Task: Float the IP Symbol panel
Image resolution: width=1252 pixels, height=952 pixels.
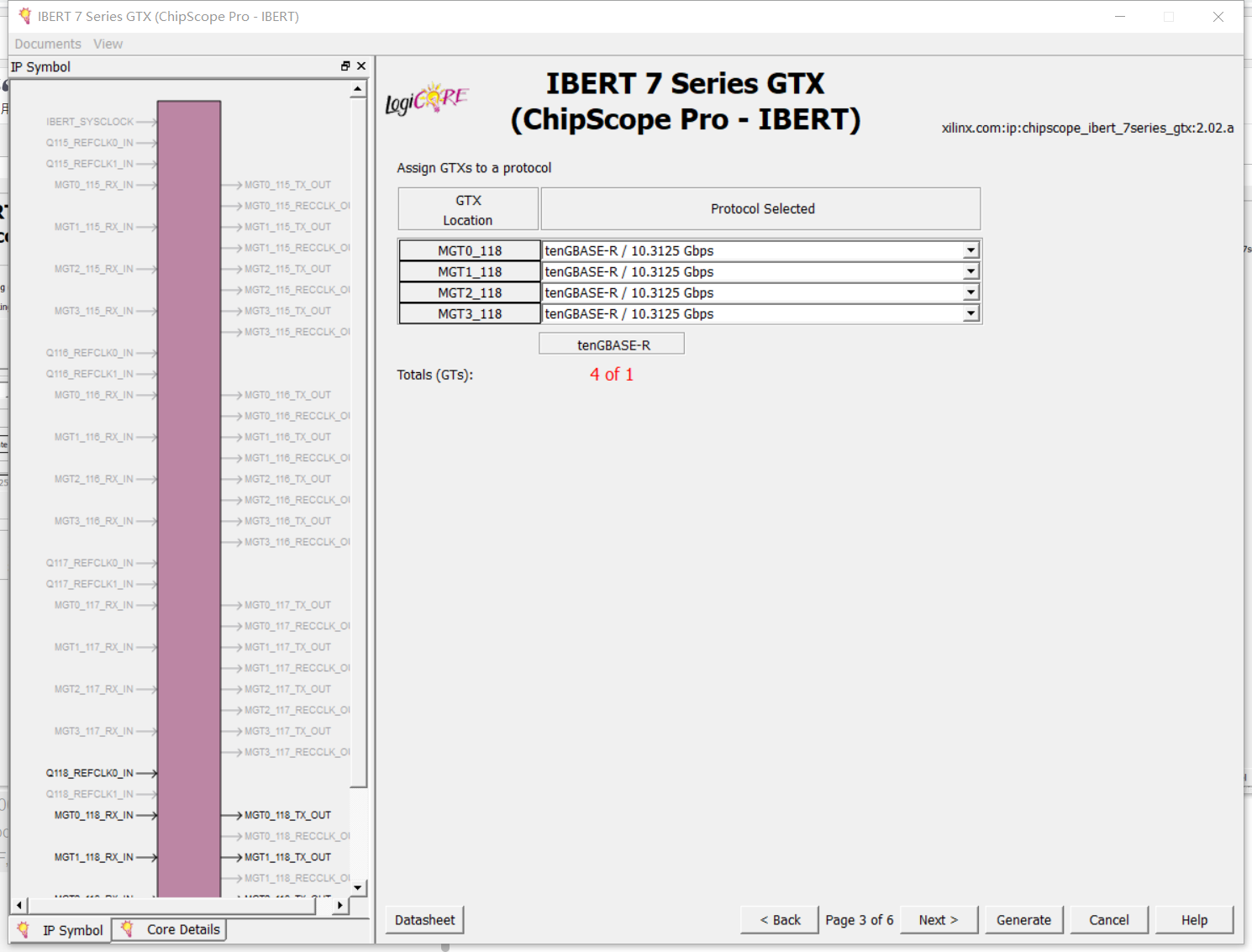Action: [345, 66]
